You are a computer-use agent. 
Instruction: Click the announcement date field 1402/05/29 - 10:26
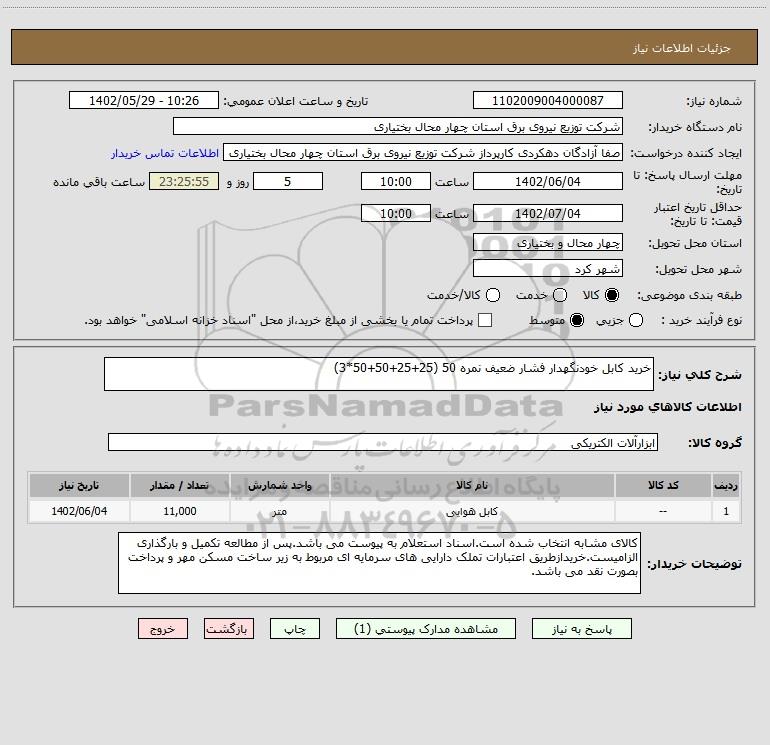(144, 100)
